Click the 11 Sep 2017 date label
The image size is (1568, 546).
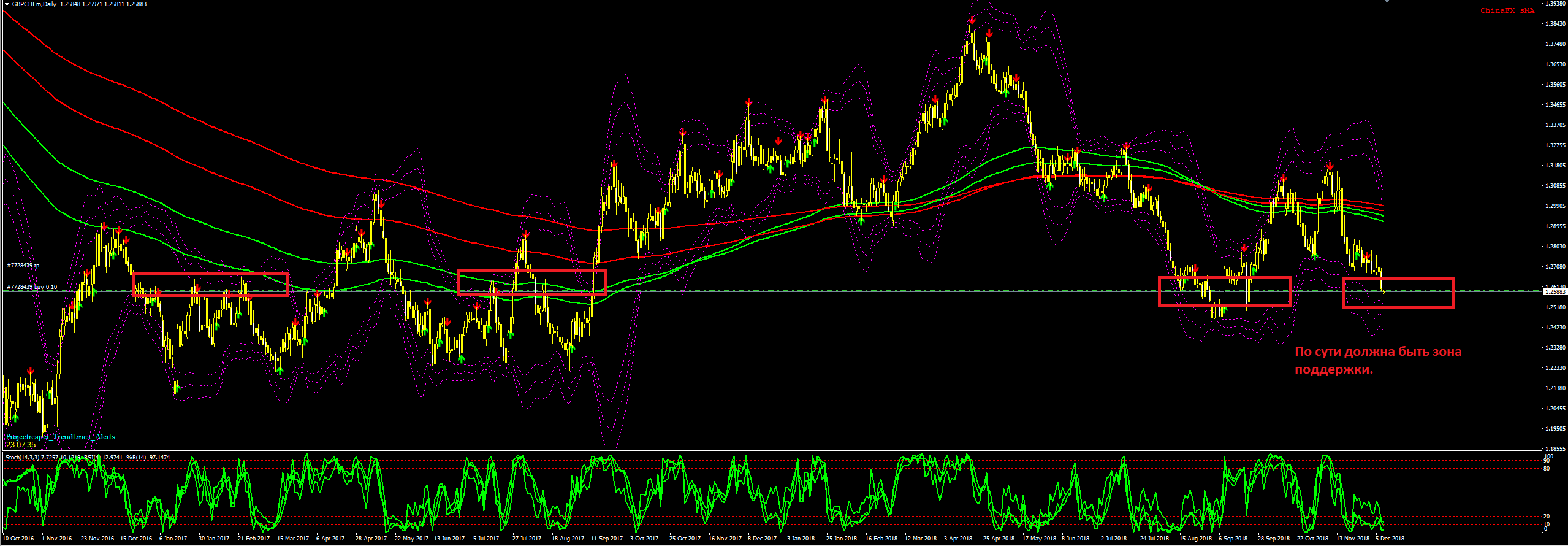pyautogui.click(x=607, y=539)
